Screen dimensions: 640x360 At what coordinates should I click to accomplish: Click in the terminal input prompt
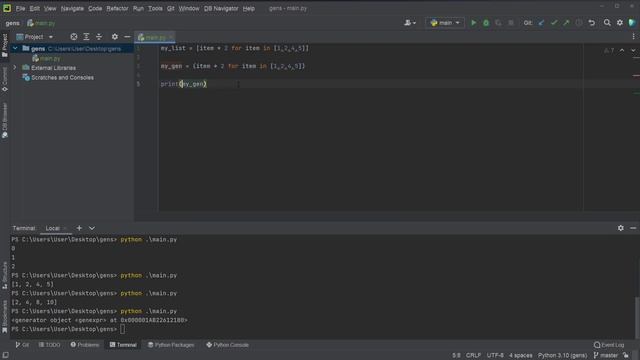point(123,329)
